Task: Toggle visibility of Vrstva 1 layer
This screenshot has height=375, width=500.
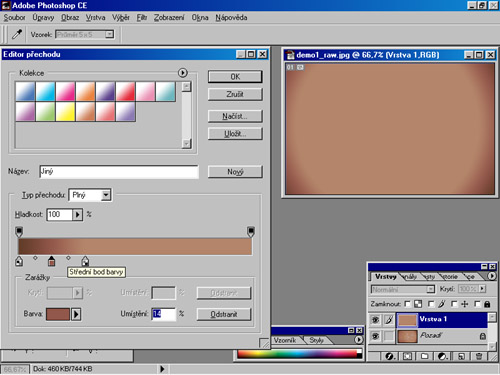Action: (x=375, y=320)
